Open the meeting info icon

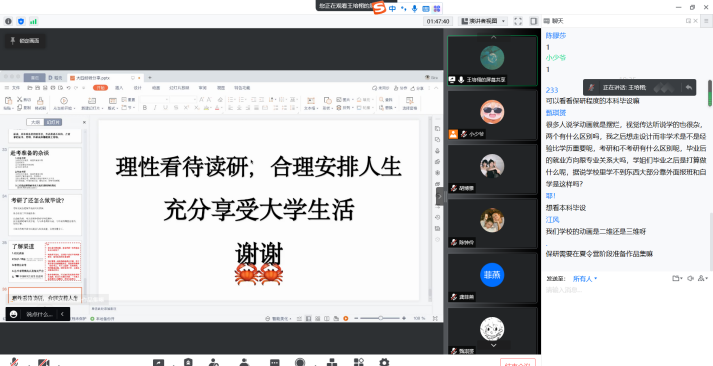[x=8, y=21]
